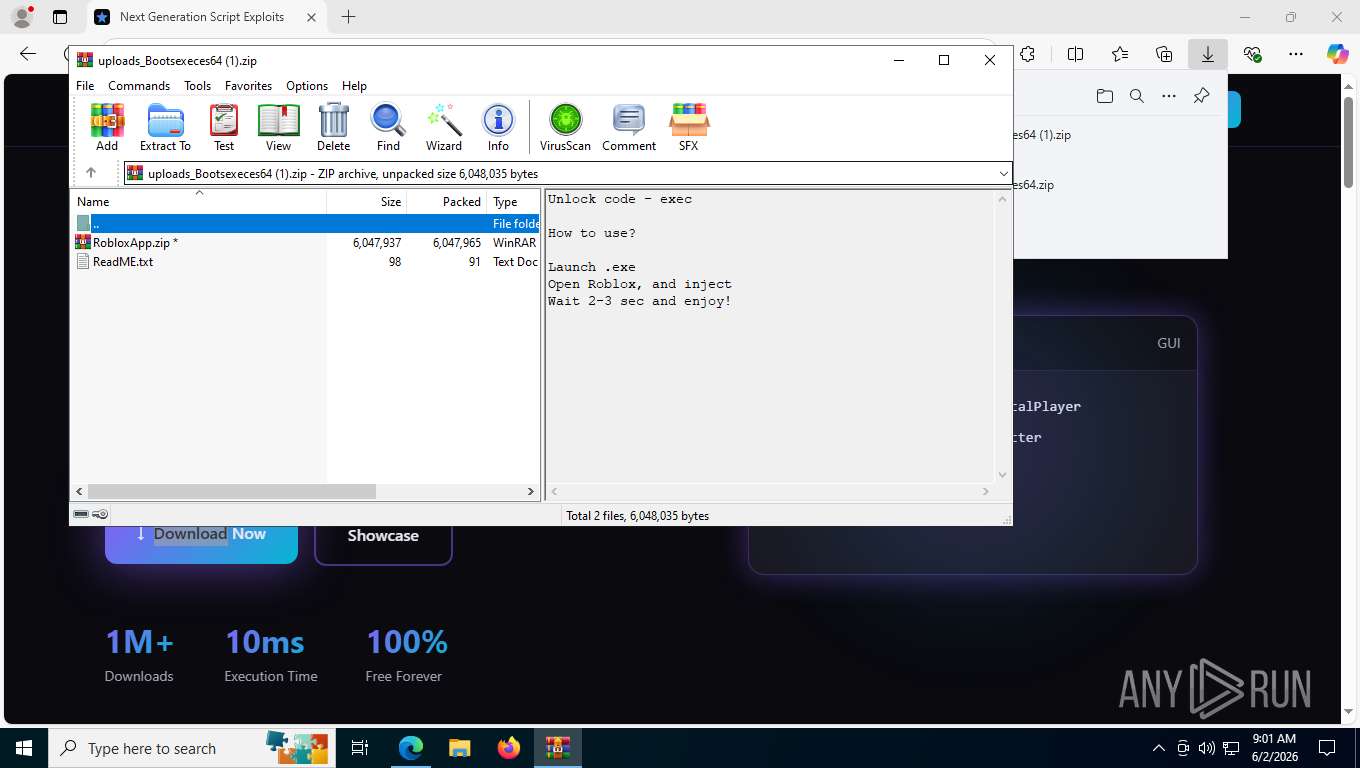The height and width of the screenshot is (768, 1360).
Task: Click the Showcase button on webpage
Action: [x=383, y=536]
